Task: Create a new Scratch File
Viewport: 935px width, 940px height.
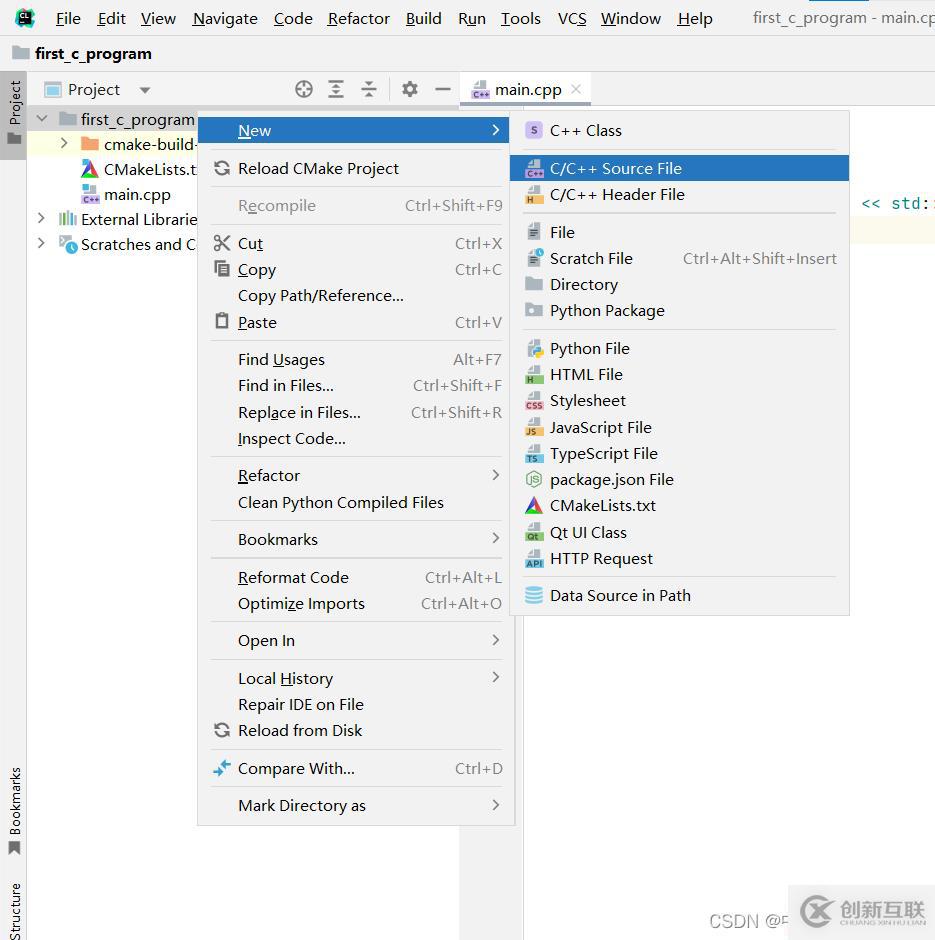Action: tap(680, 258)
